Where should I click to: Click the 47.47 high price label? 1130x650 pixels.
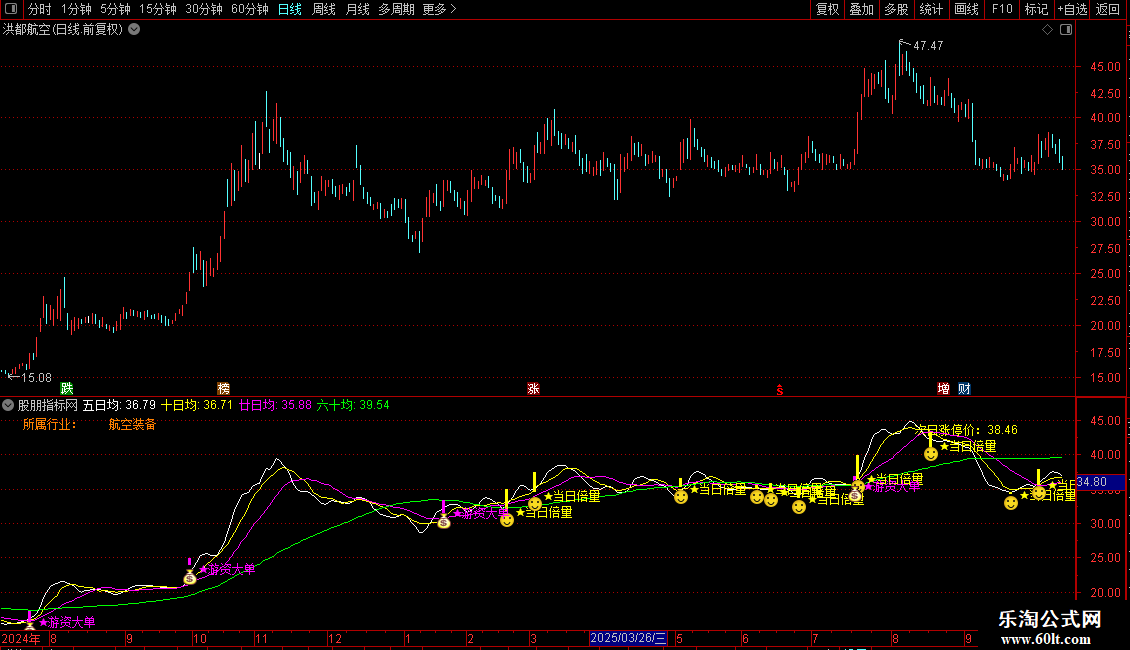[928, 45]
